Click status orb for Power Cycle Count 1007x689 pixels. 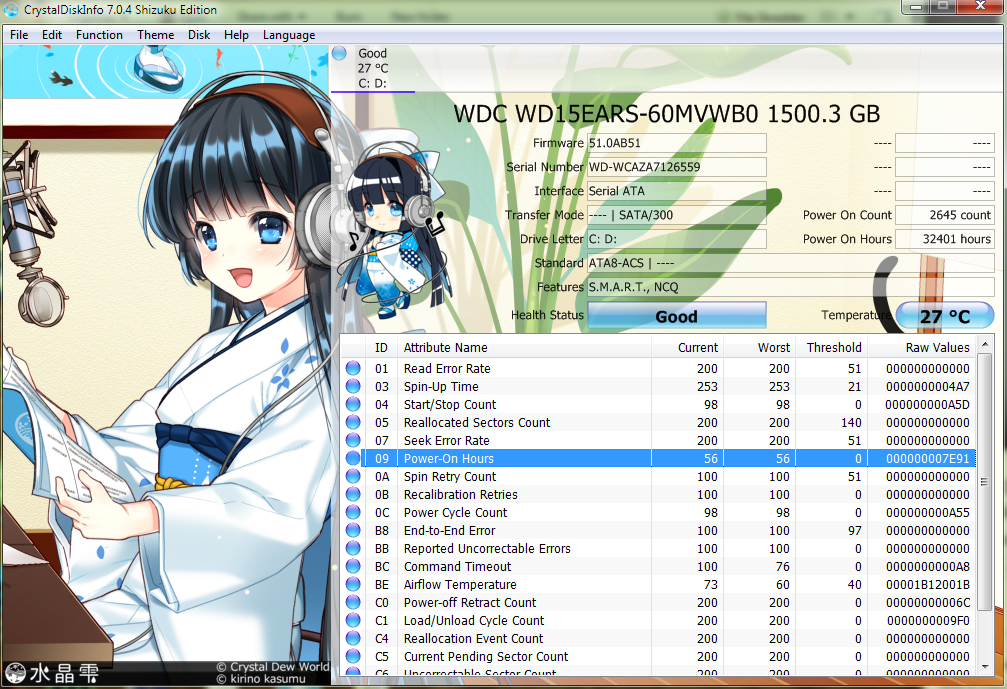pyautogui.click(x=353, y=512)
